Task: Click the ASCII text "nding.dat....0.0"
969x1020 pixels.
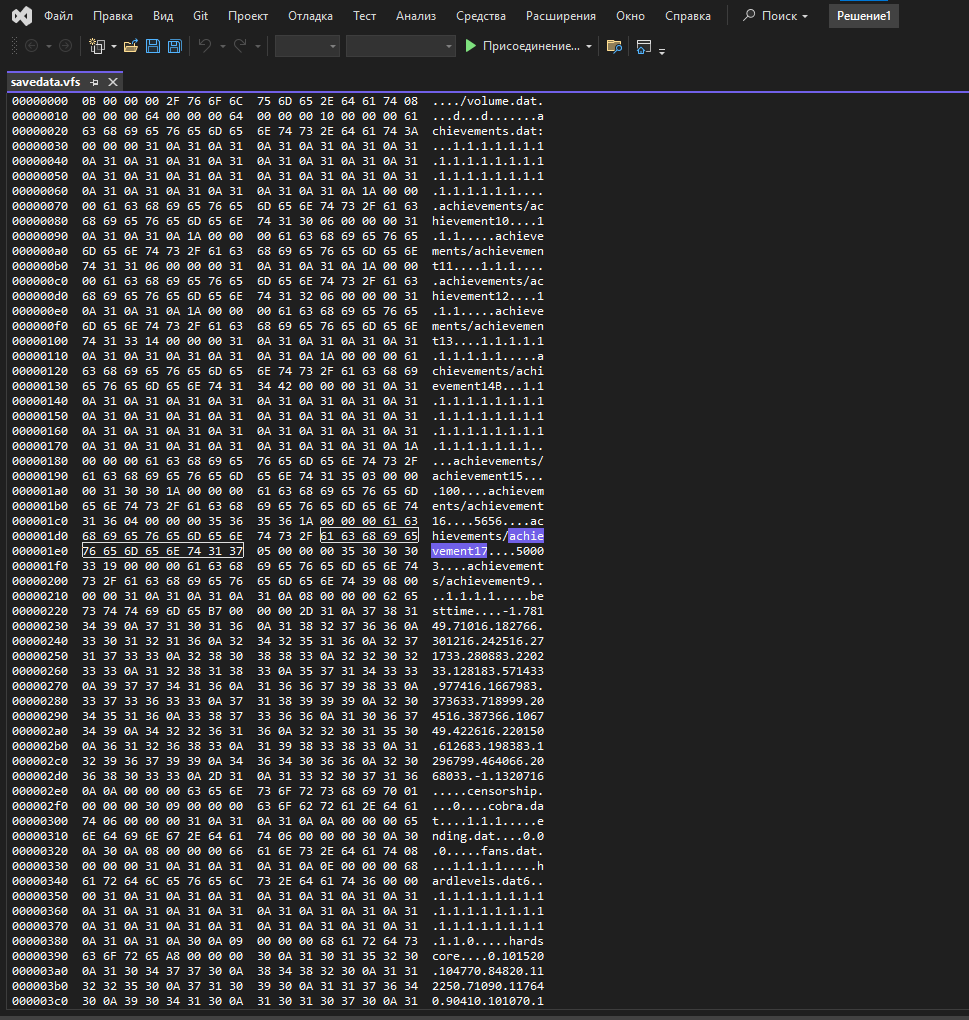Action: [488, 836]
